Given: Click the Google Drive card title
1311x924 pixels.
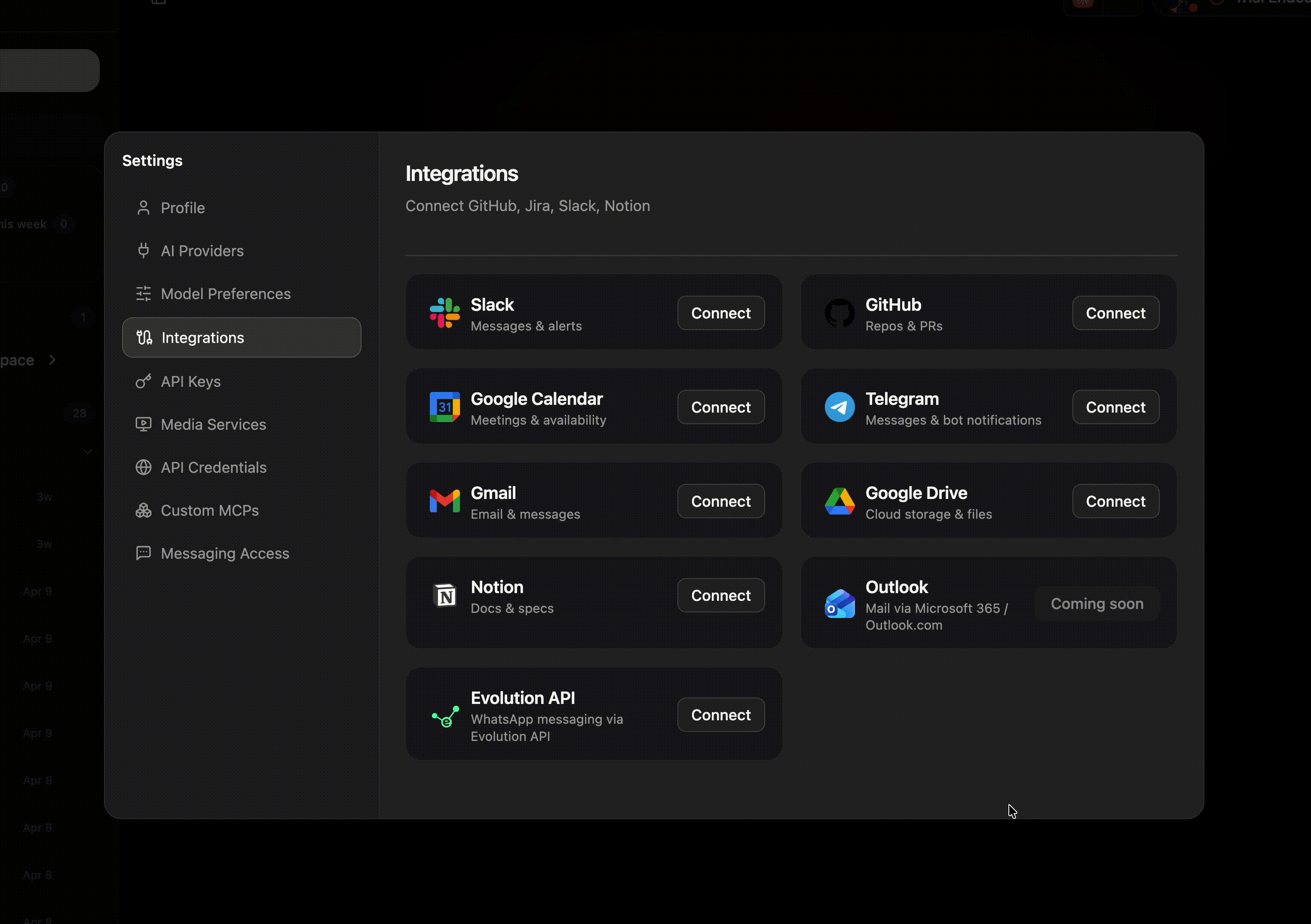Looking at the screenshot, I should point(916,493).
